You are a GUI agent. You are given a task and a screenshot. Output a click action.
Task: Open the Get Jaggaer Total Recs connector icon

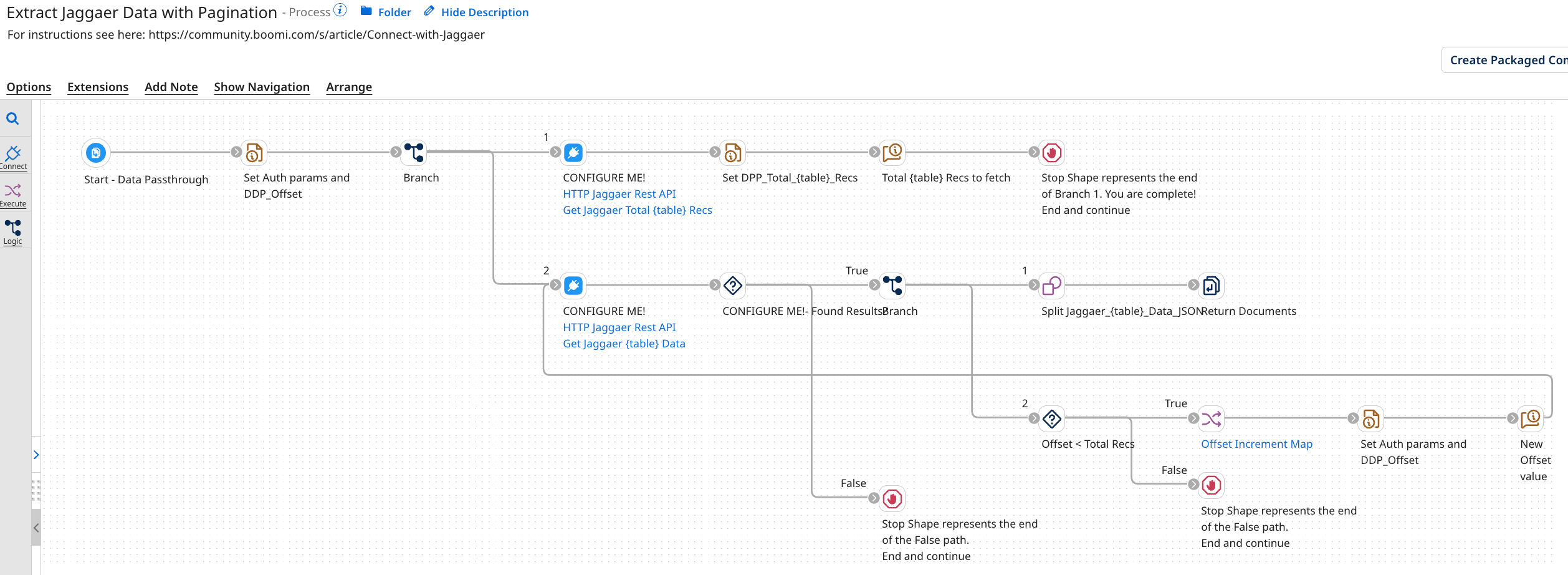[x=573, y=153]
